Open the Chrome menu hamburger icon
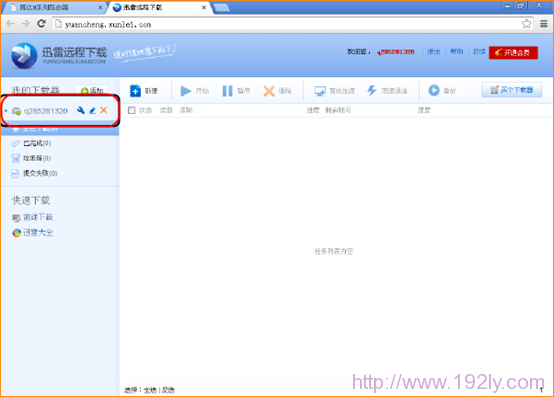The image size is (554, 397). point(544,24)
